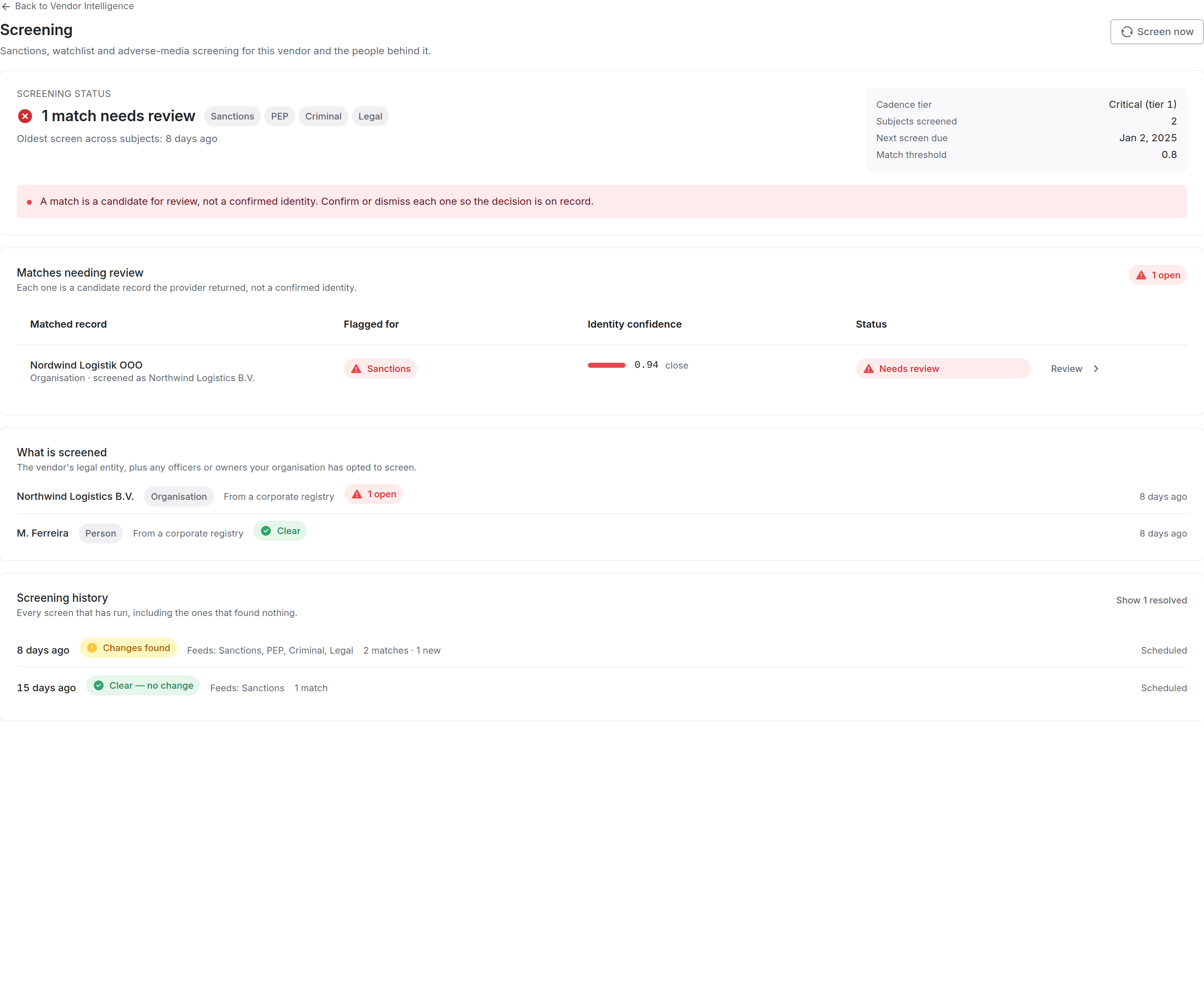Select the Criminal feed tag
This screenshot has height=1003, width=1204.
pyautogui.click(x=323, y=116)
